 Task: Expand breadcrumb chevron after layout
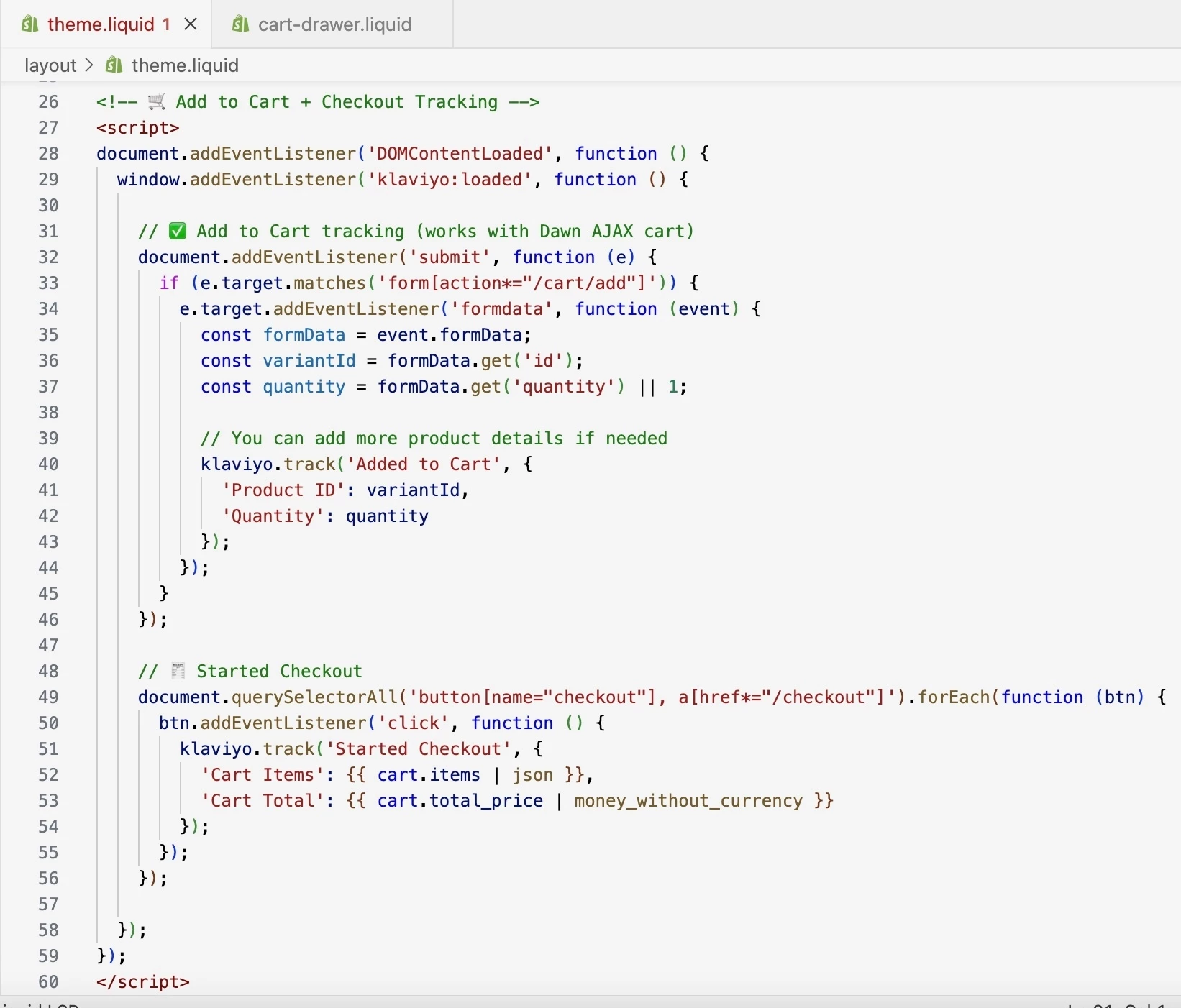click(x=90, y=65)
